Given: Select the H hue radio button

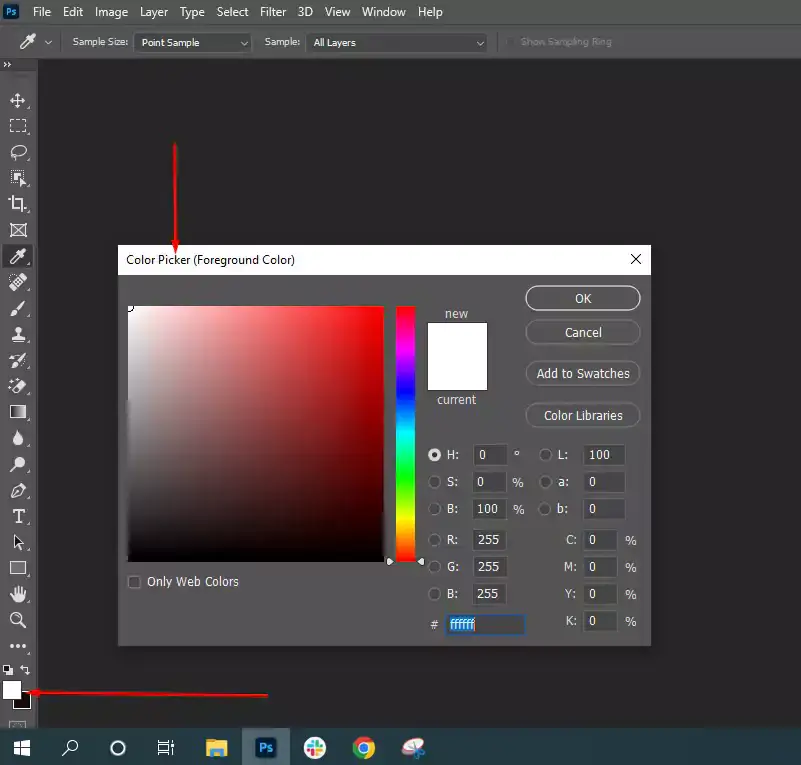Looking at the screenshot, I should coord(434,455).
